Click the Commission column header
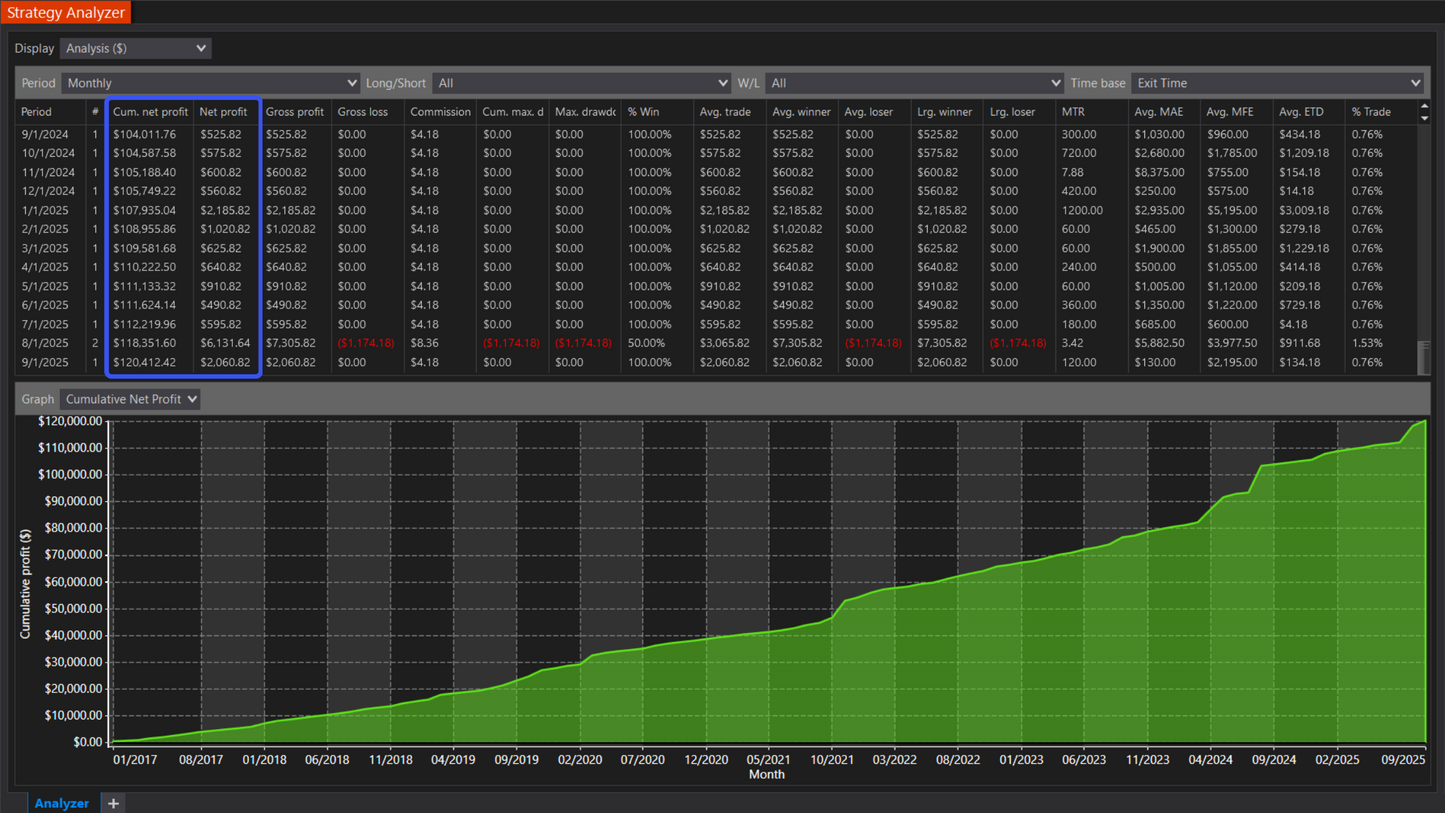This screenshot has width=1445, height=813. [x=440, y=112]
